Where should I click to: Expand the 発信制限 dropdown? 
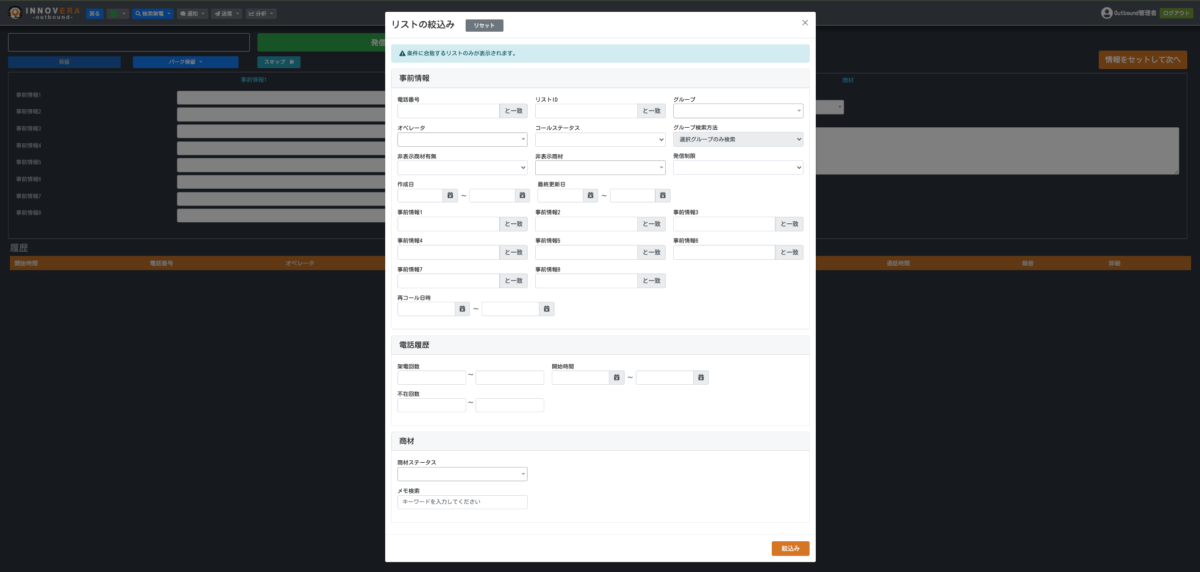pos(738,168)
